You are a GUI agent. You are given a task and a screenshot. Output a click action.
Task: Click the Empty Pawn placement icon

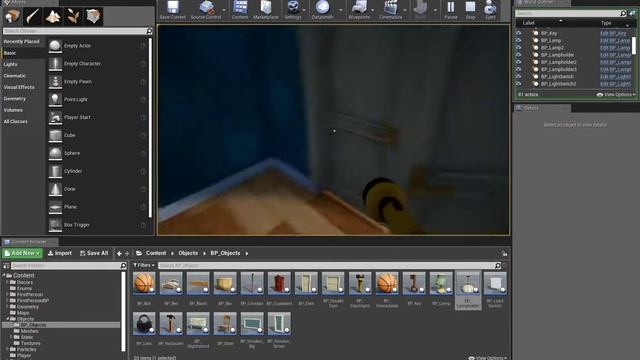(x=55, y=82)
